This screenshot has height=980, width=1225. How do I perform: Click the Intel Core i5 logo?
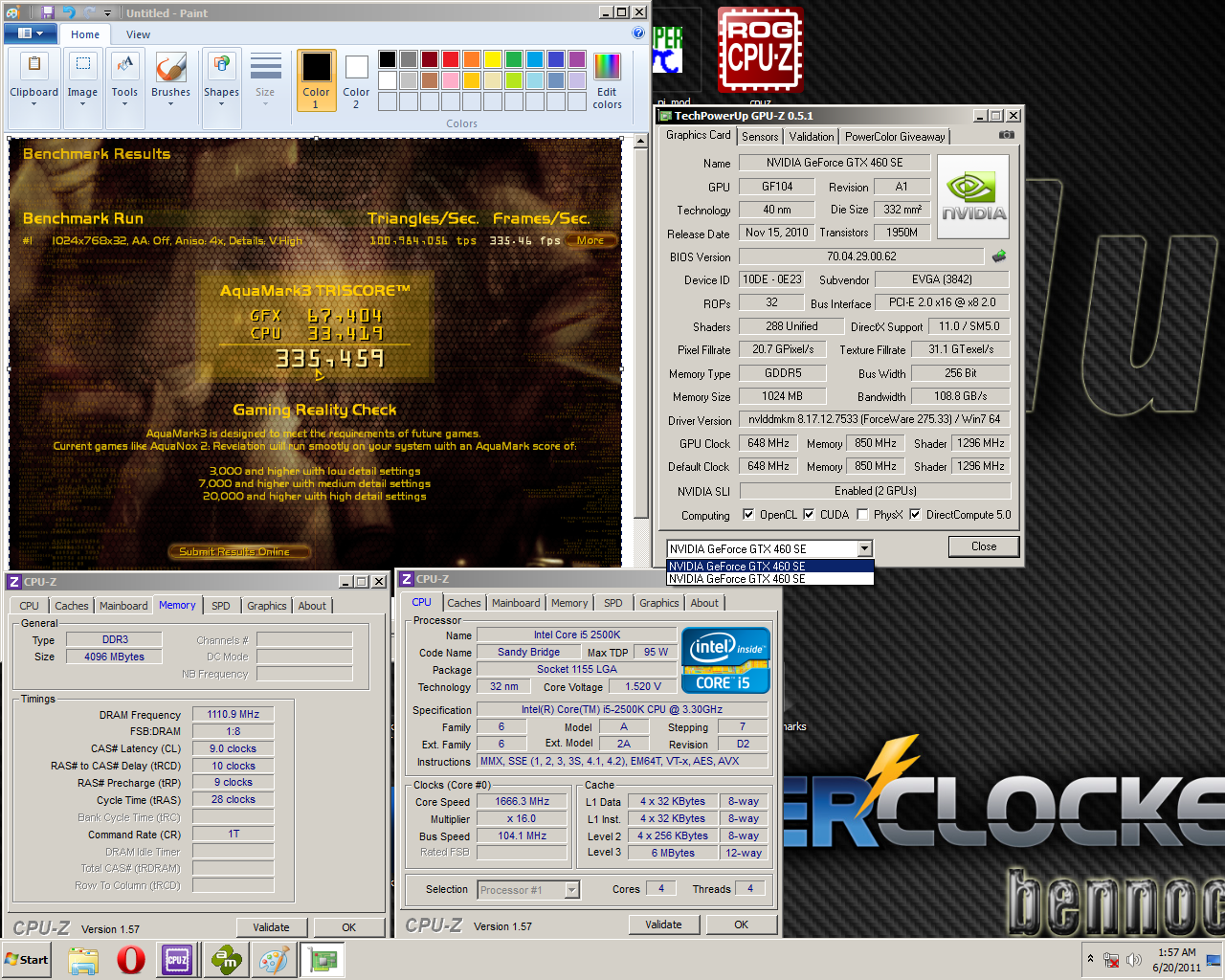[x=725, y=660]
